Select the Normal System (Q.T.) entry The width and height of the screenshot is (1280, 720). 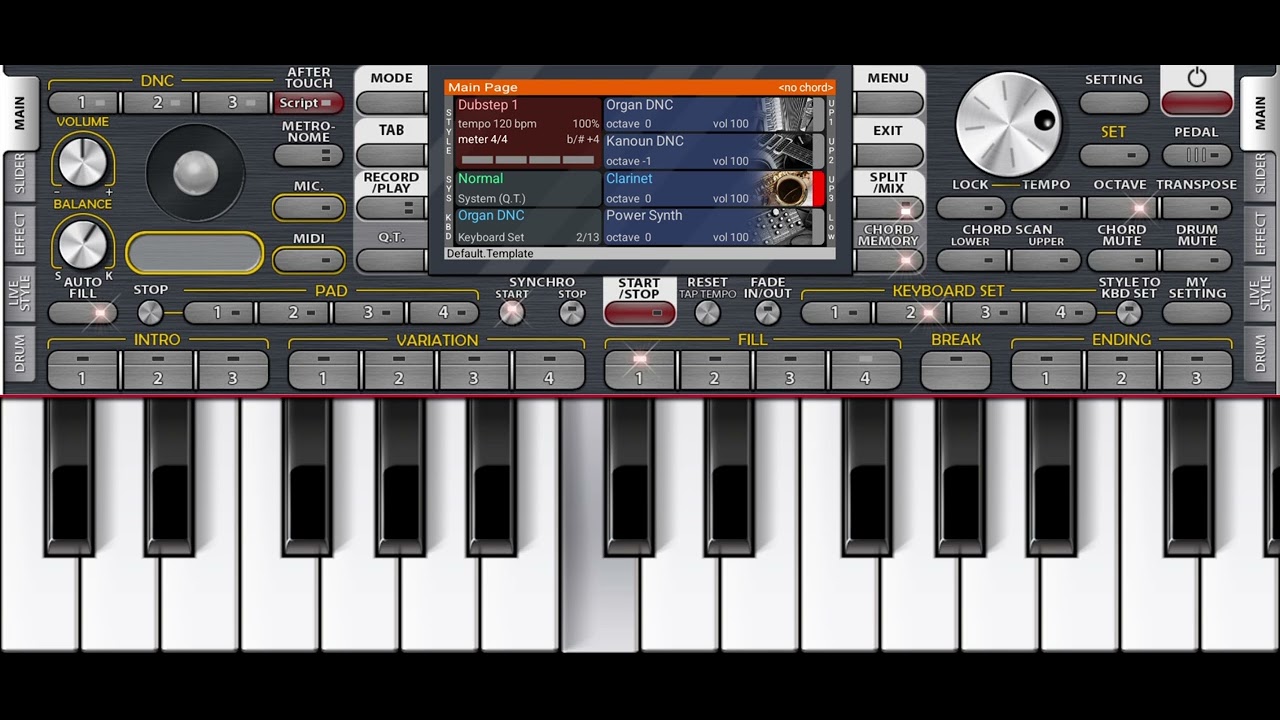(x=528, y=188)
